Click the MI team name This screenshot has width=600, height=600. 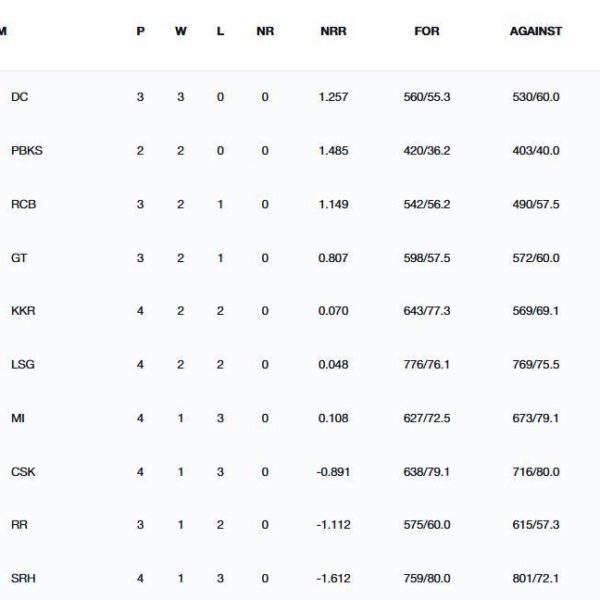pos(17,418)
